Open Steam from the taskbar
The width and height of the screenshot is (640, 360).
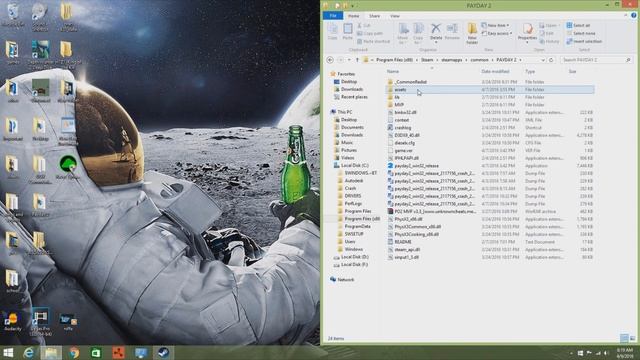click(x=163, y=353)
